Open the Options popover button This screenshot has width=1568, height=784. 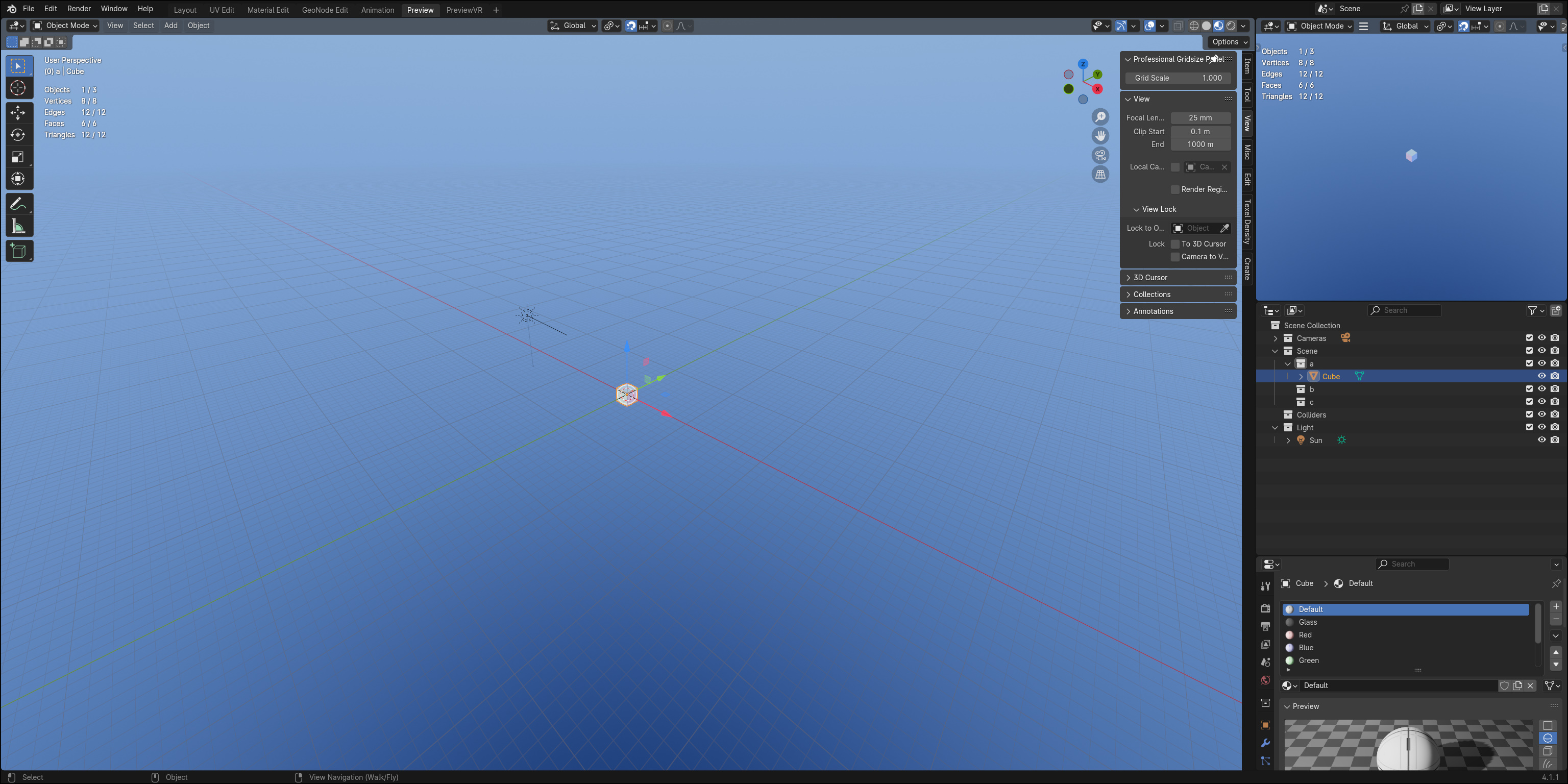(1230, 42)
